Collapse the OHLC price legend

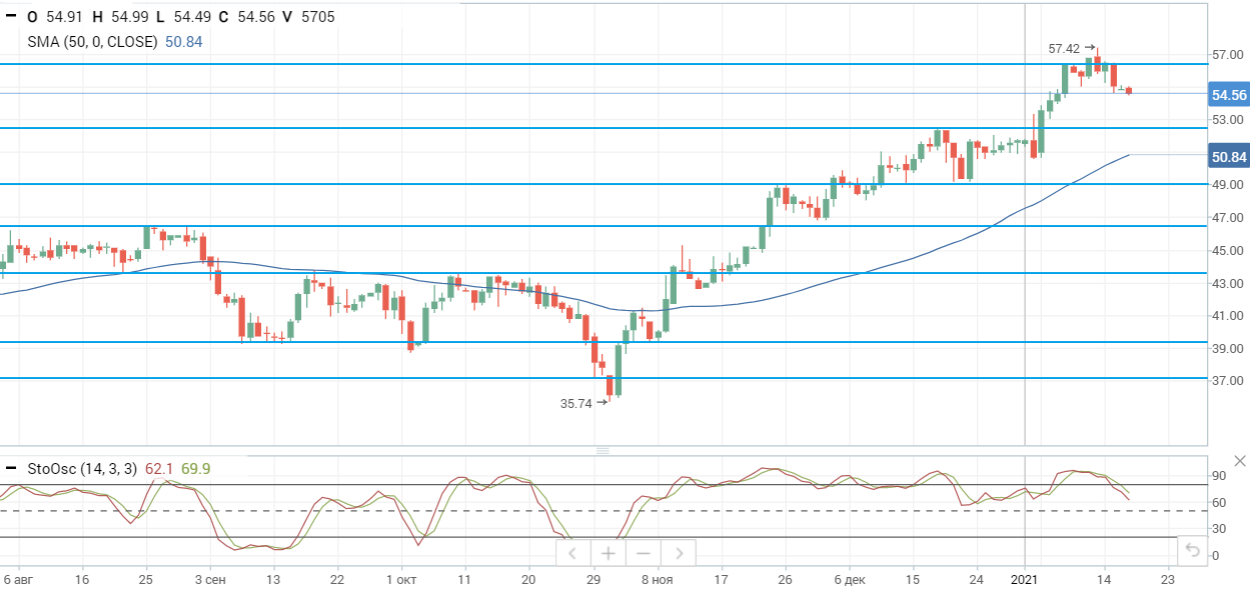pos(11,17)
